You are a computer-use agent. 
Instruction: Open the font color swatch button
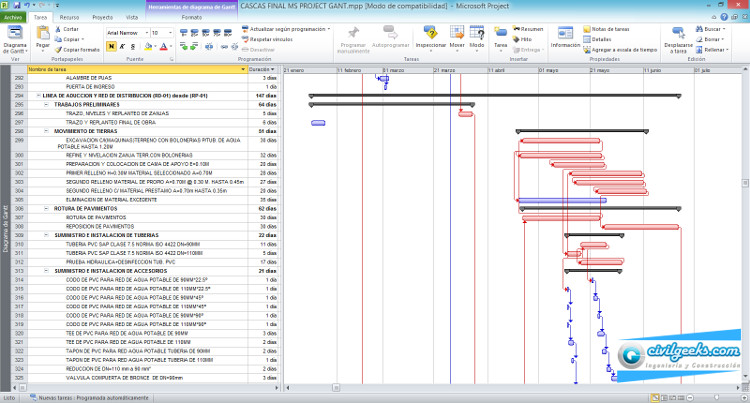click(x=163, y=46)
